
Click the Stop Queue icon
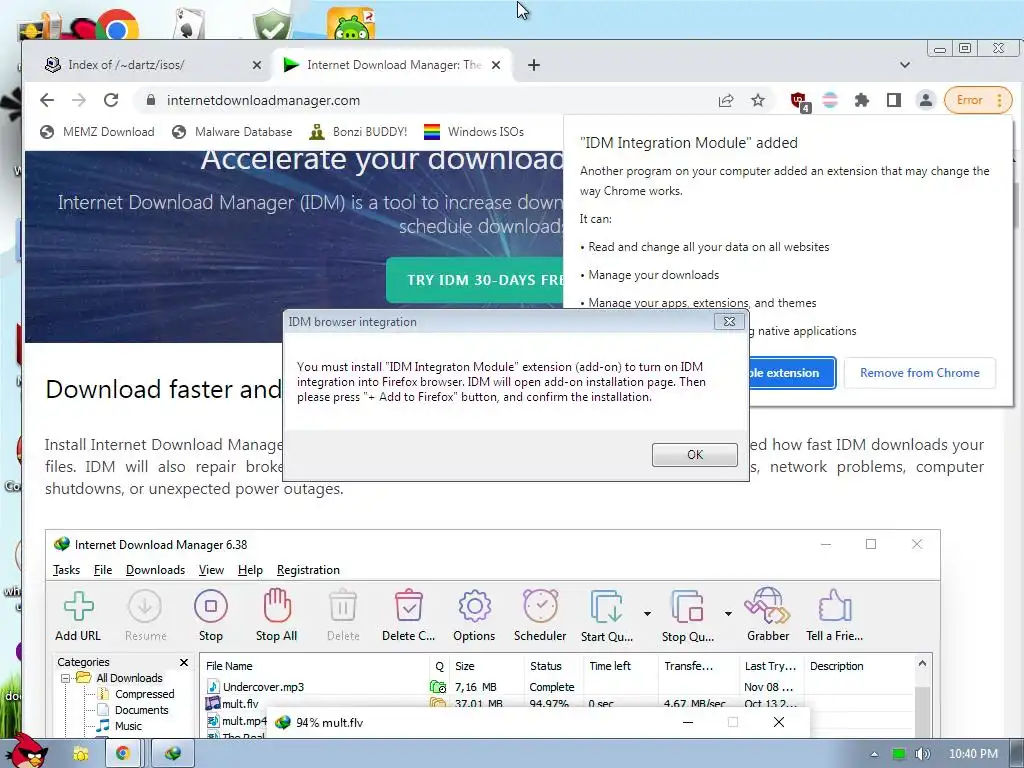[x=687, y=607]
